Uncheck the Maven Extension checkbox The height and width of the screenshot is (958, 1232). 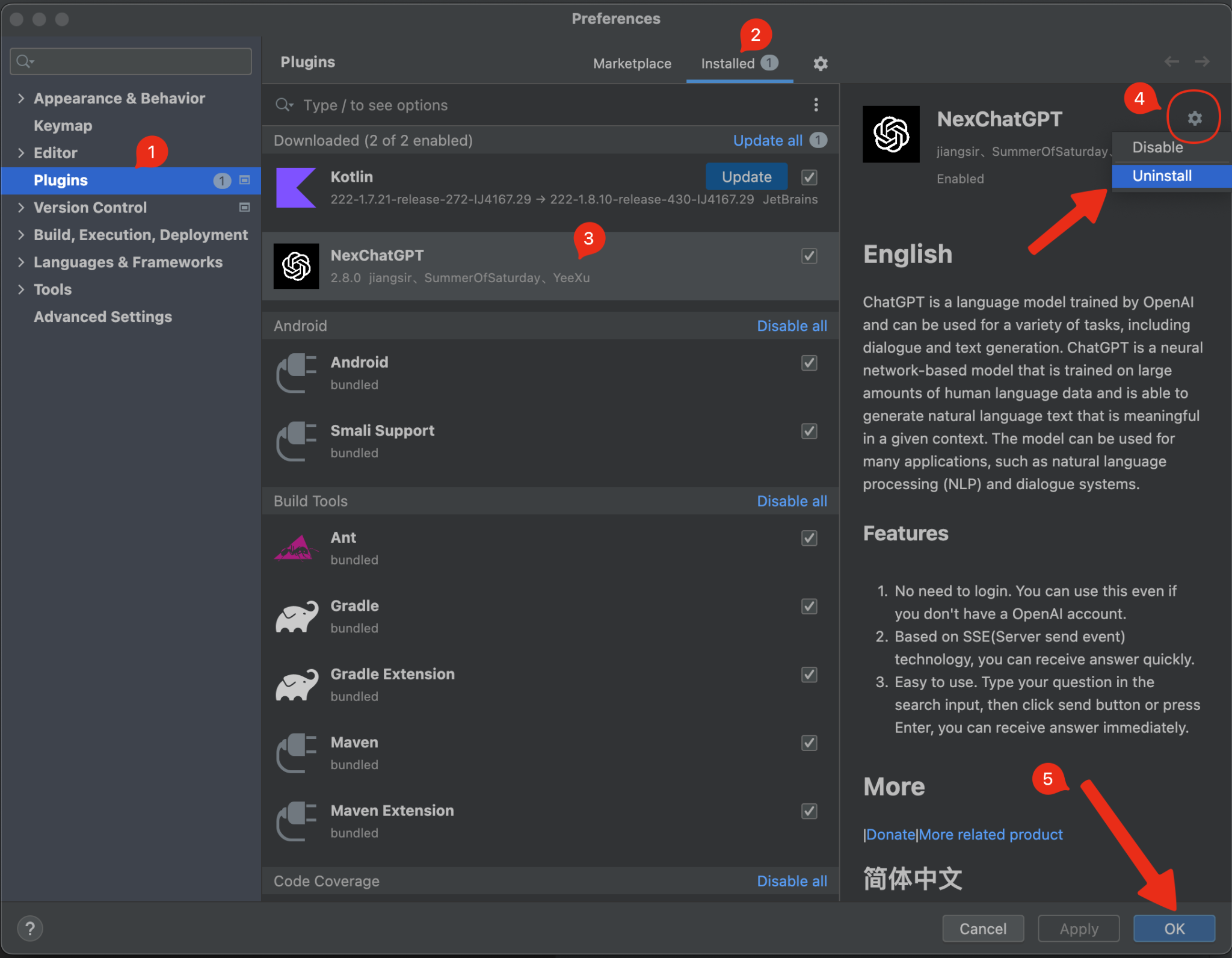809,811
